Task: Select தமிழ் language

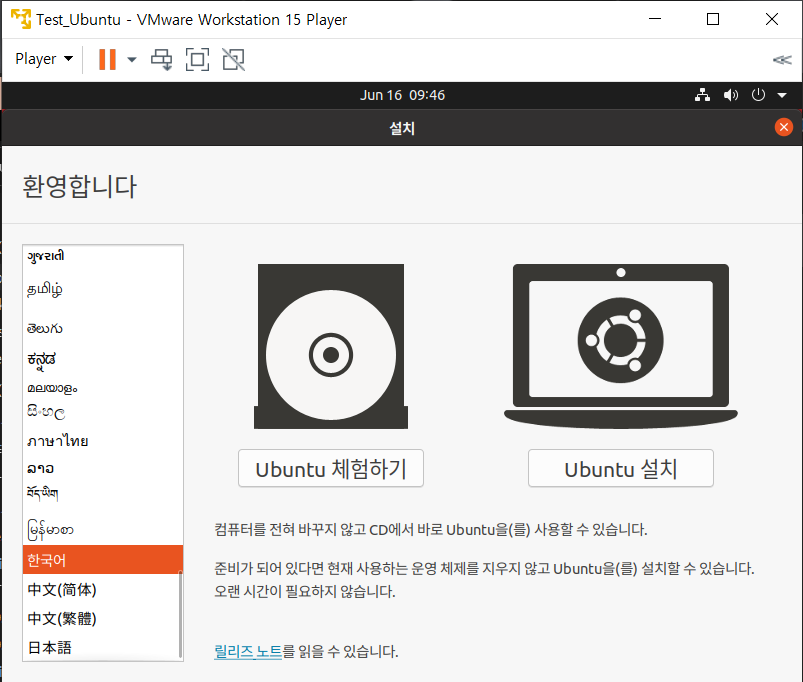Action: [x=103, y=290]
